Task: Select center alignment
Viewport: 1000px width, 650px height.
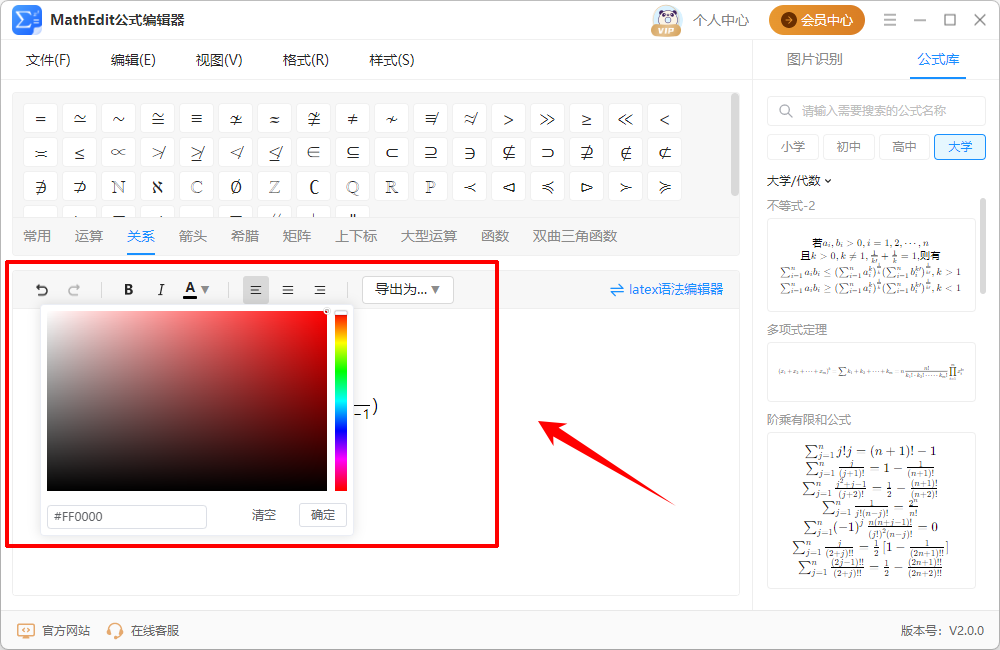Action: (288, 290)
